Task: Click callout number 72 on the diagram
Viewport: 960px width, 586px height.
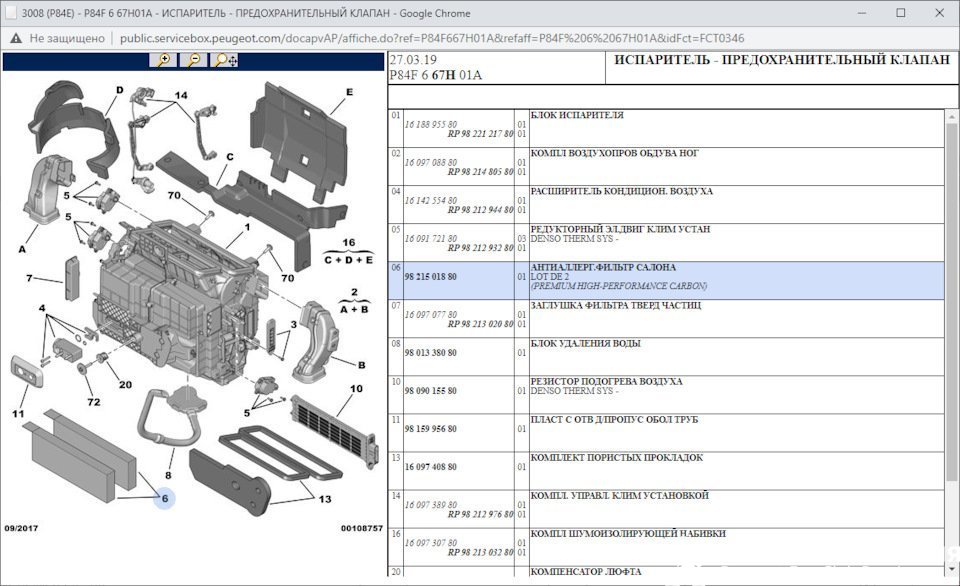Action: pos(94,402)
